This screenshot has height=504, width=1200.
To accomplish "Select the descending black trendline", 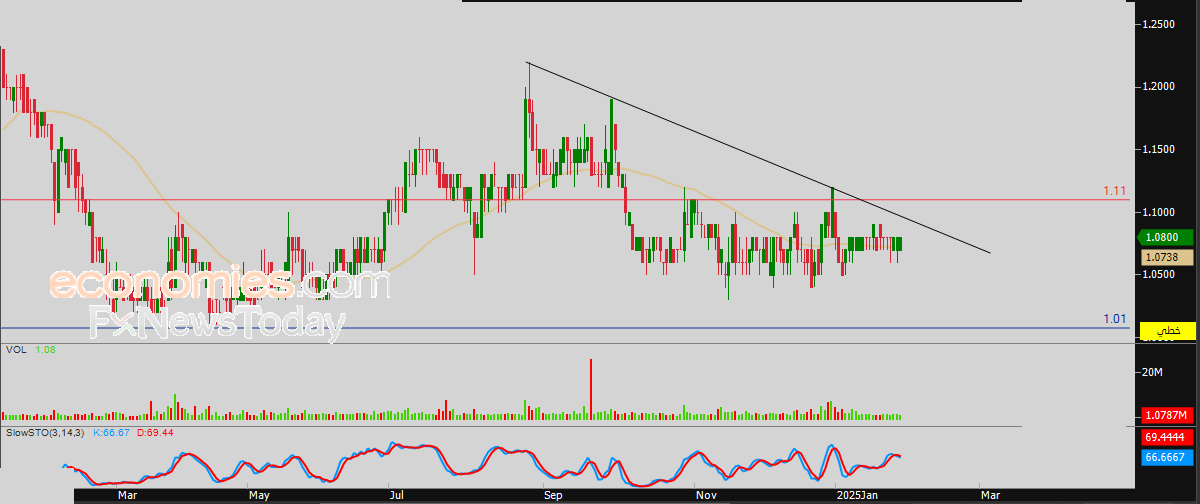I will pos(760,159).
